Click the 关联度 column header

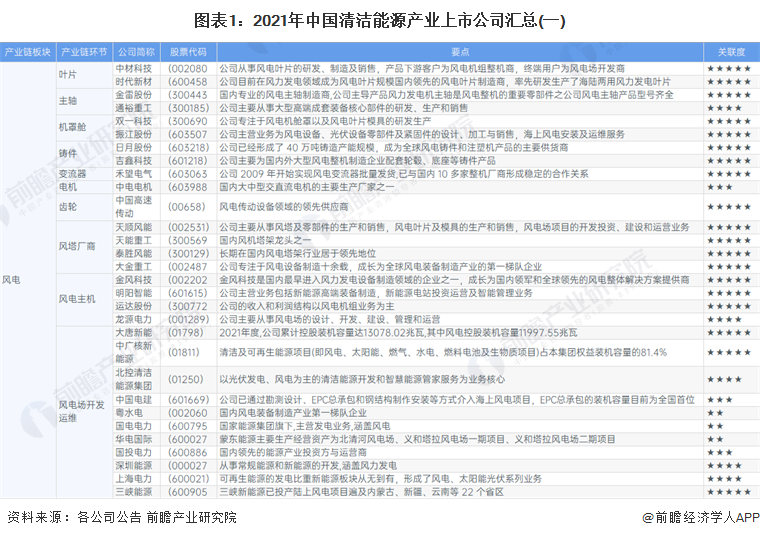click(731, 52)
